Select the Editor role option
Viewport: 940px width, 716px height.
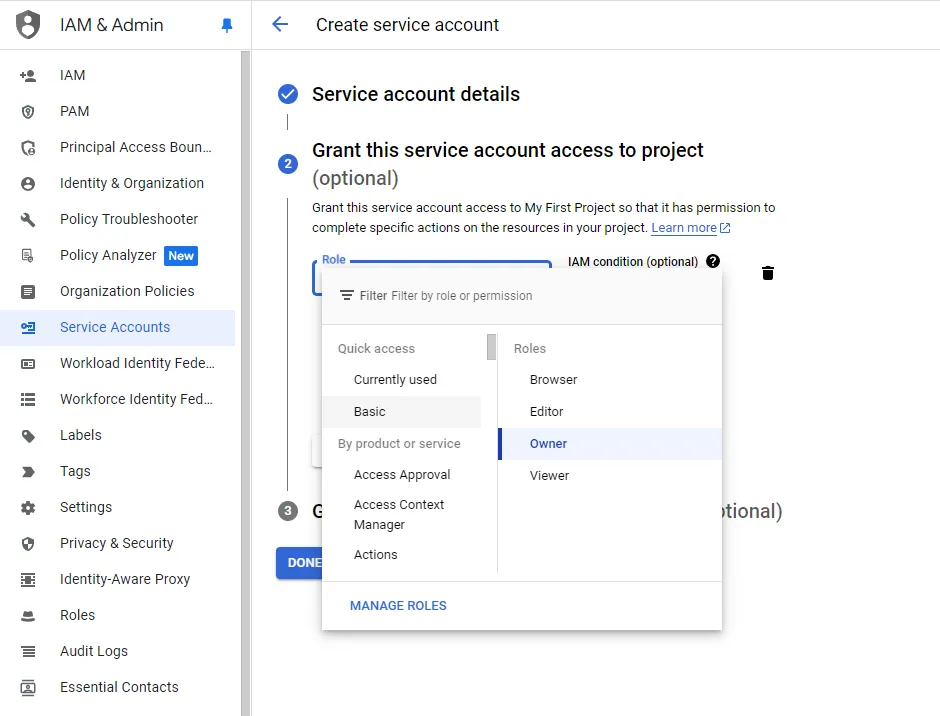coord(547,412)
